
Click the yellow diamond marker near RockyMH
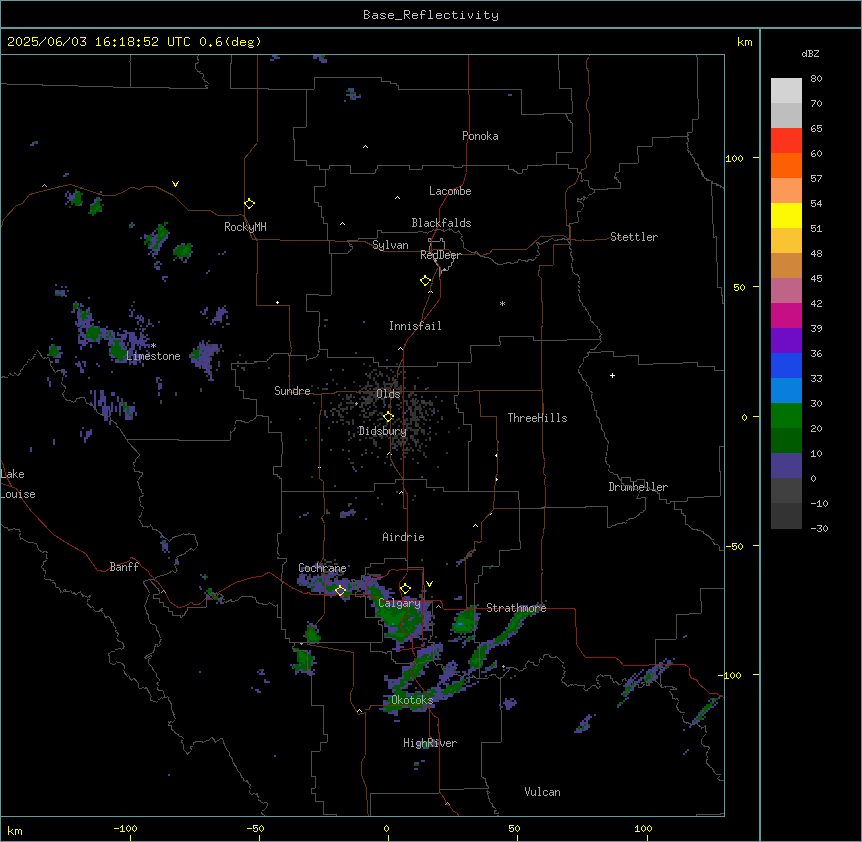click(x=250, y=204)
